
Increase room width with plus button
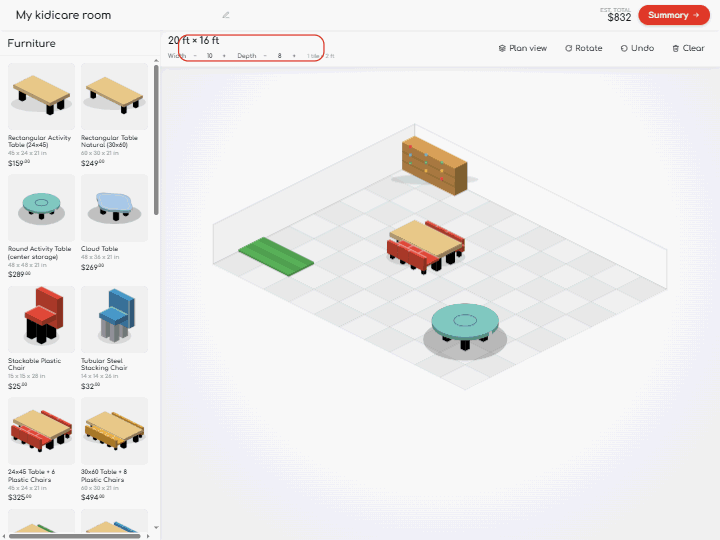tap(224, 56)
